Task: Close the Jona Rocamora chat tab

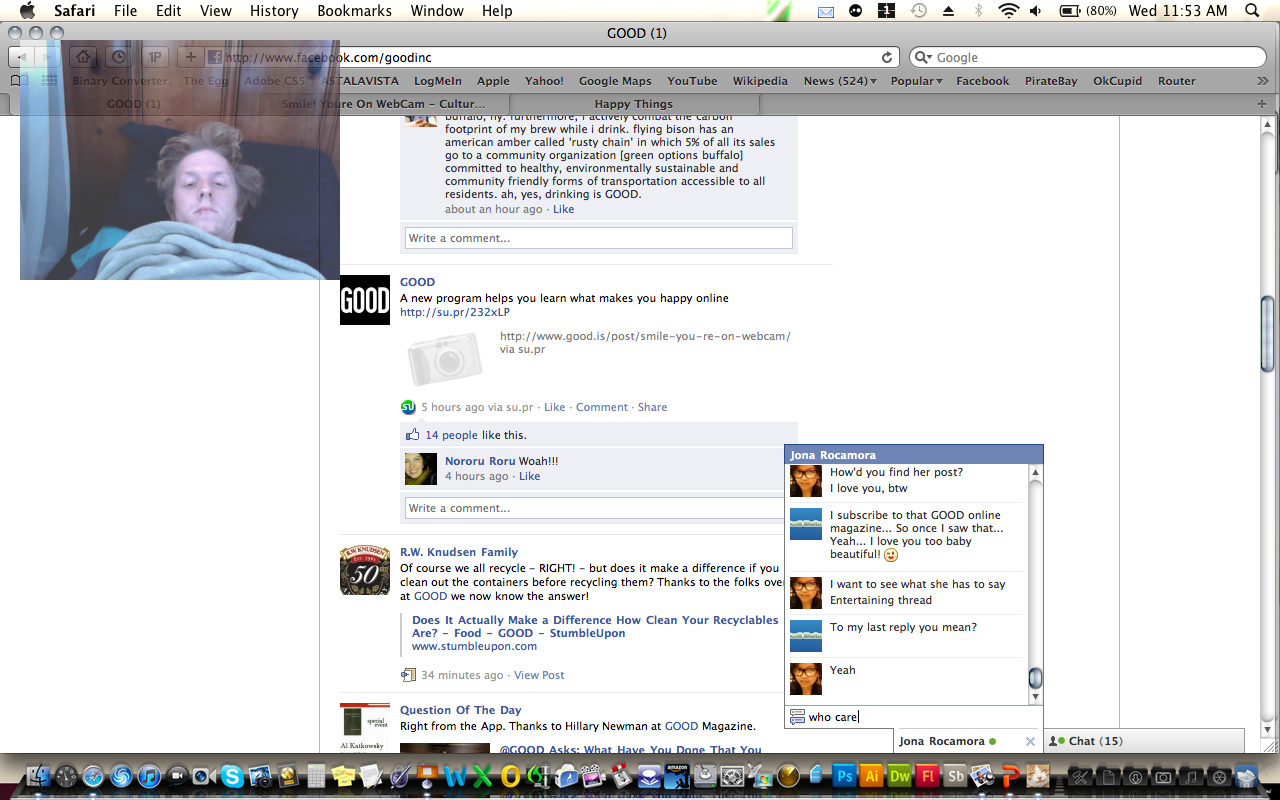Action: point(1030,741)
